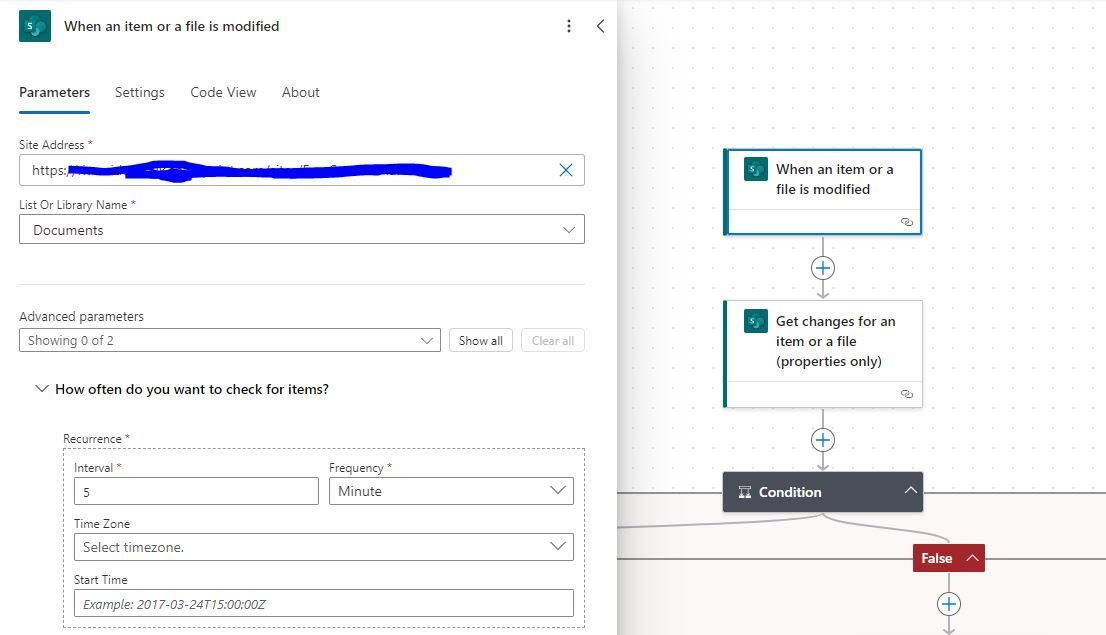Open the List Or Library Name dropdown
This screenshot has width=1106, height=635.
[x=570, y=229]
